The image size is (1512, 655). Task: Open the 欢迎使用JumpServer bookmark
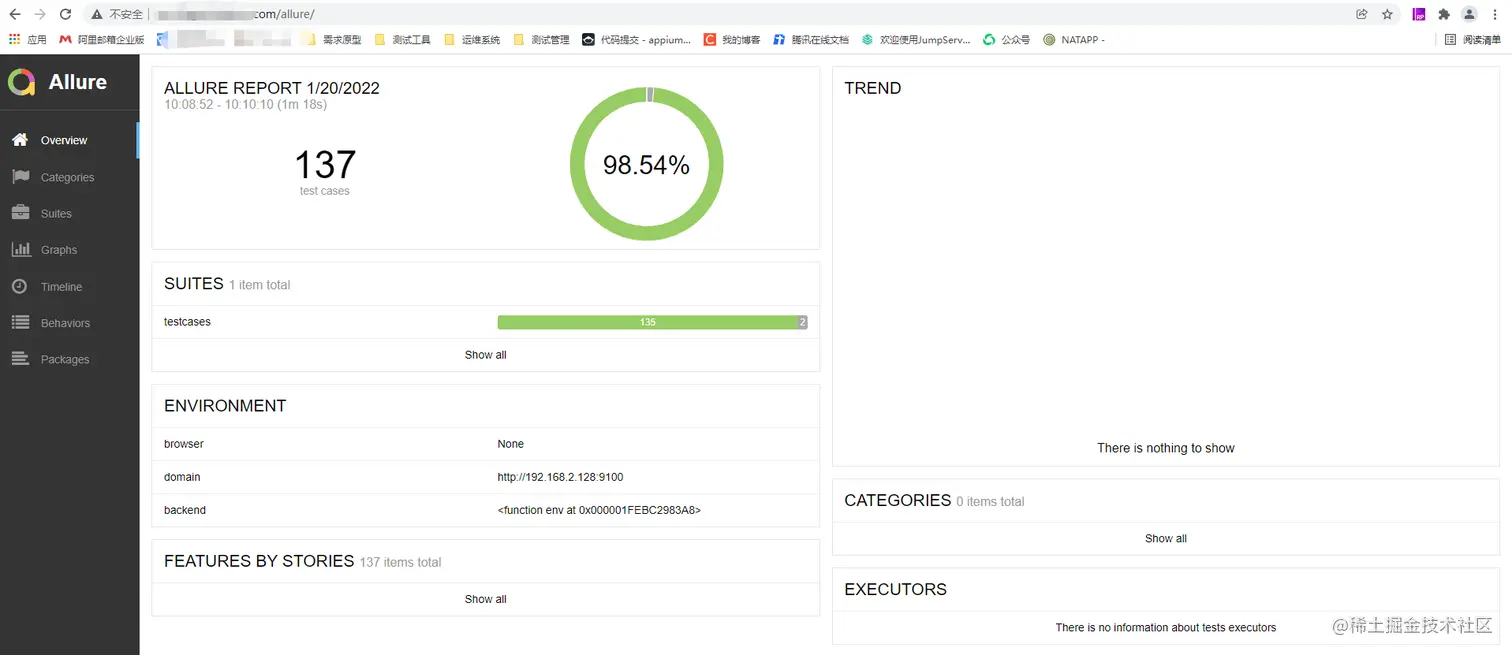(x=916, y=40)
